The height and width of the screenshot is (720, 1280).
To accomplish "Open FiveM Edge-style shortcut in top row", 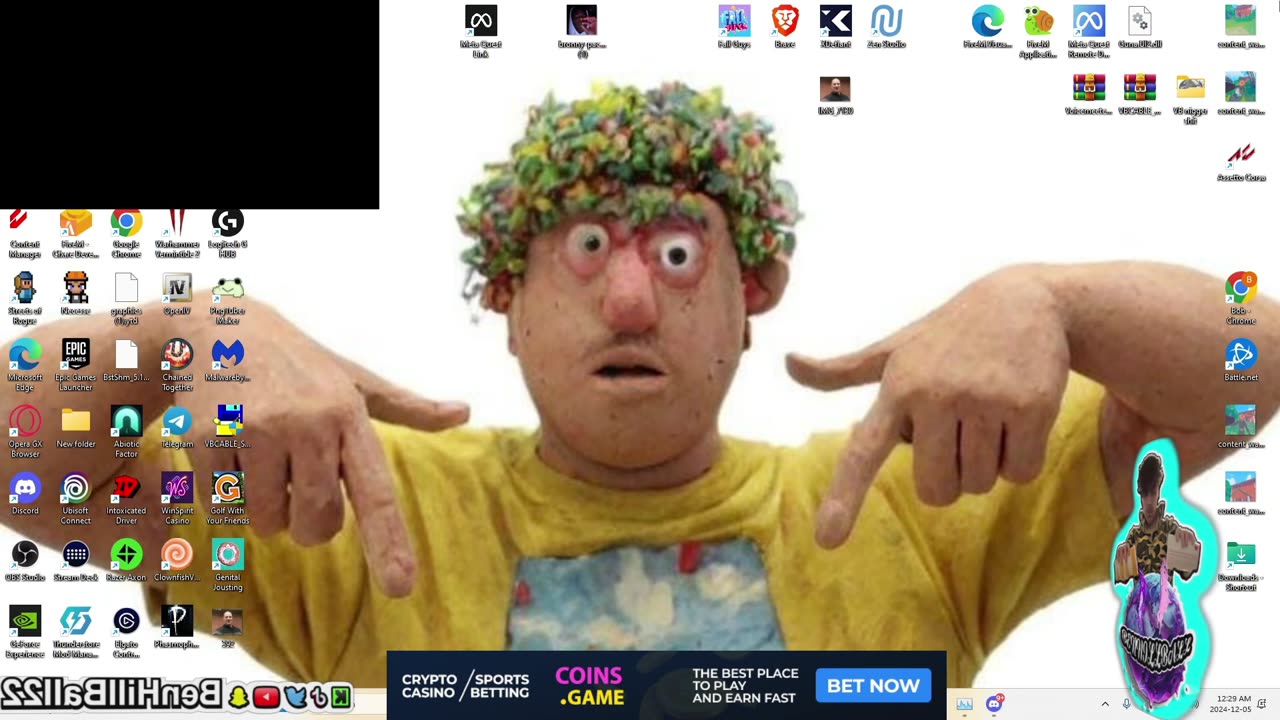I will tap(988, 27).
